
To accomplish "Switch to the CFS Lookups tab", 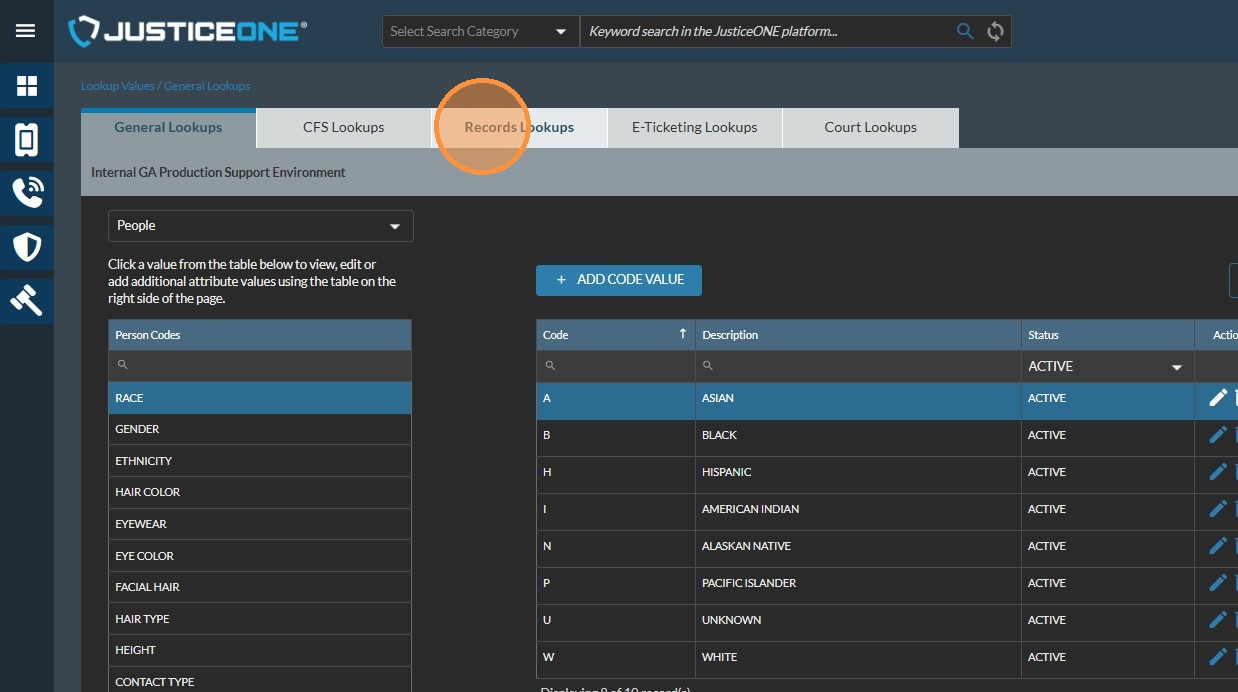I will tap(343, 127).
